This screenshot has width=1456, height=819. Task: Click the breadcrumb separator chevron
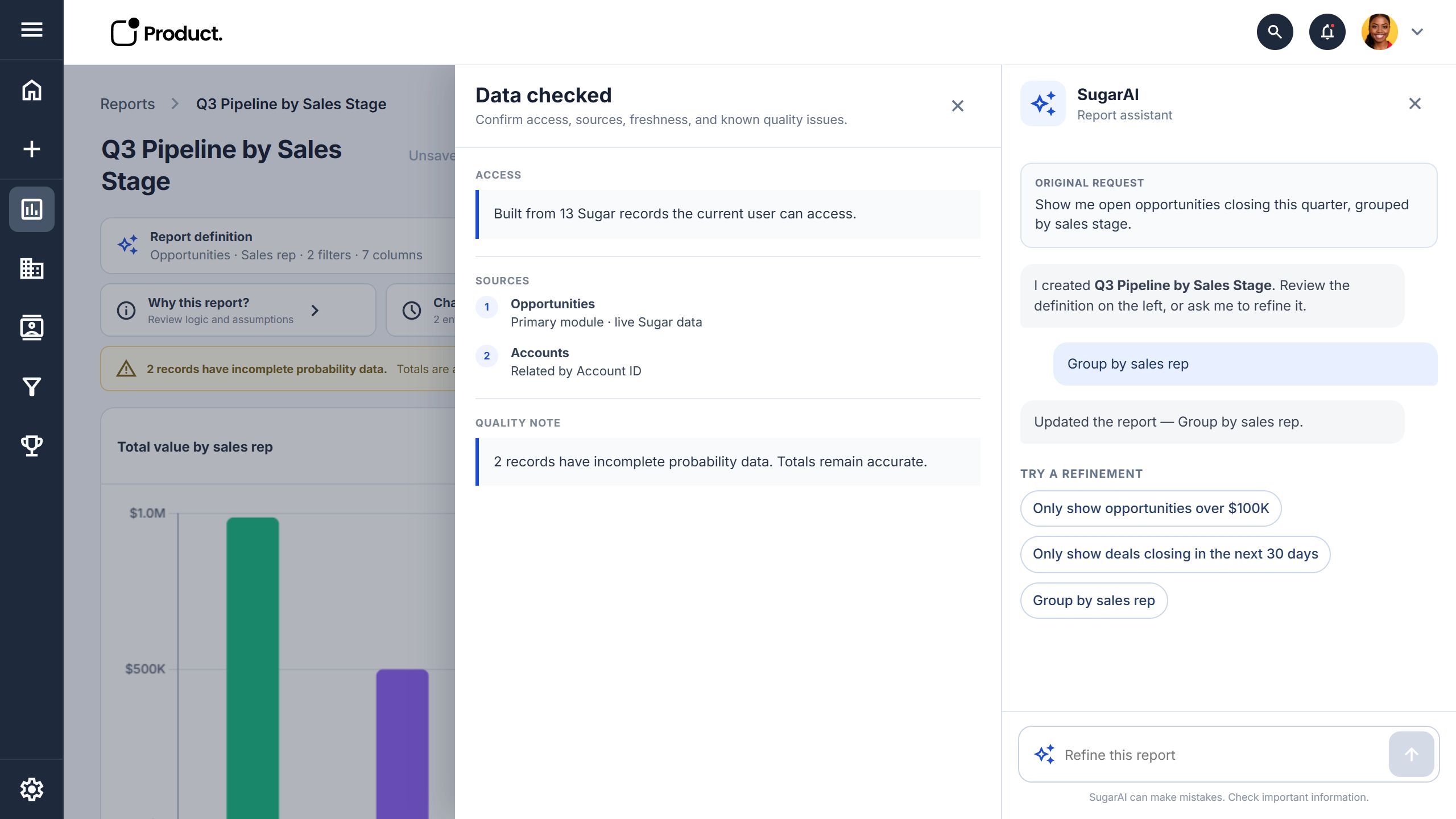pyautogui.click(x=175, y=104)
